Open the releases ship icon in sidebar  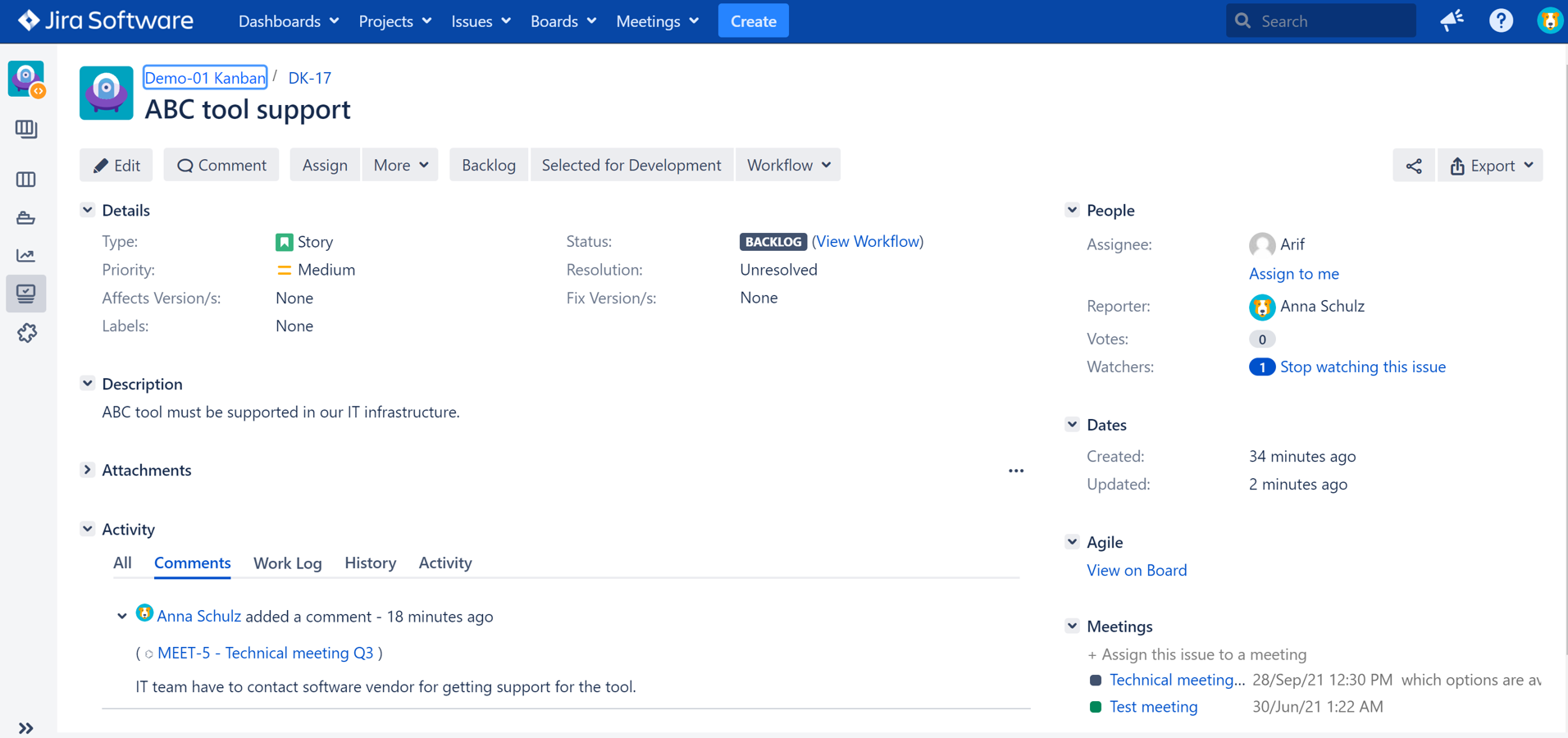[x=26, y=218]
